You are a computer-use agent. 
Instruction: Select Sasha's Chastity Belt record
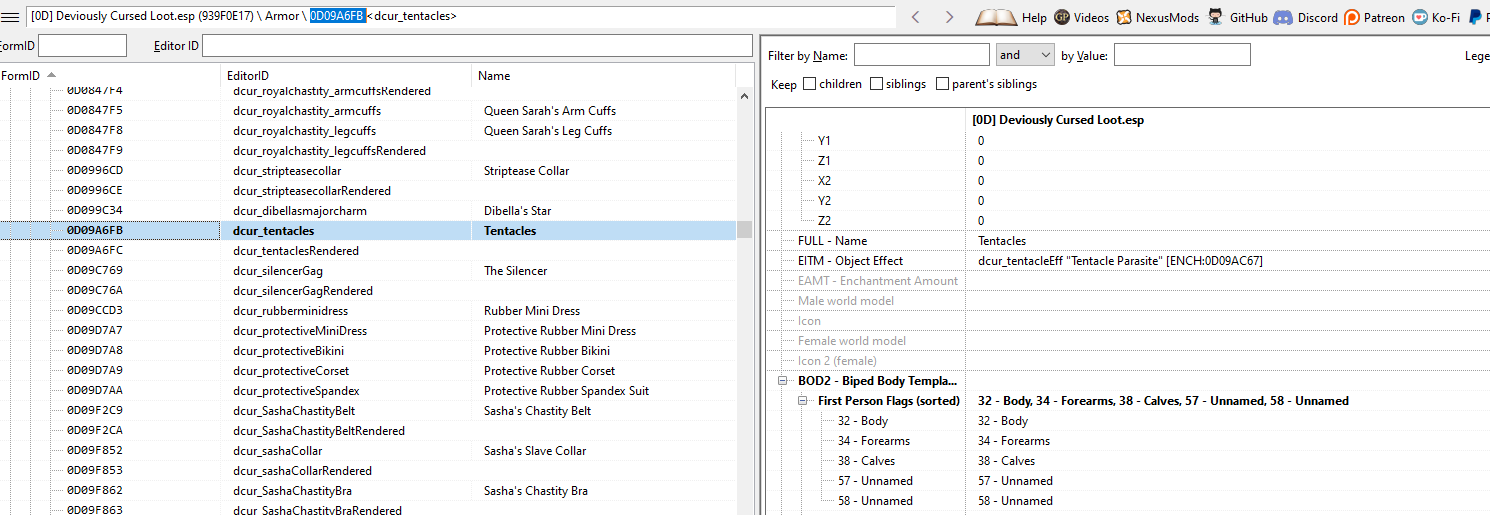(368, 411)
